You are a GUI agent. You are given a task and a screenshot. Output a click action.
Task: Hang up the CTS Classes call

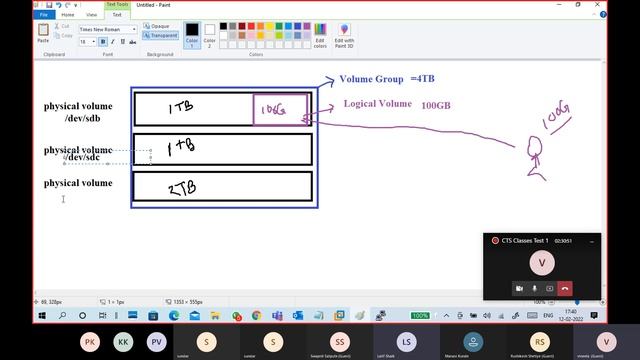click(565, 289)
